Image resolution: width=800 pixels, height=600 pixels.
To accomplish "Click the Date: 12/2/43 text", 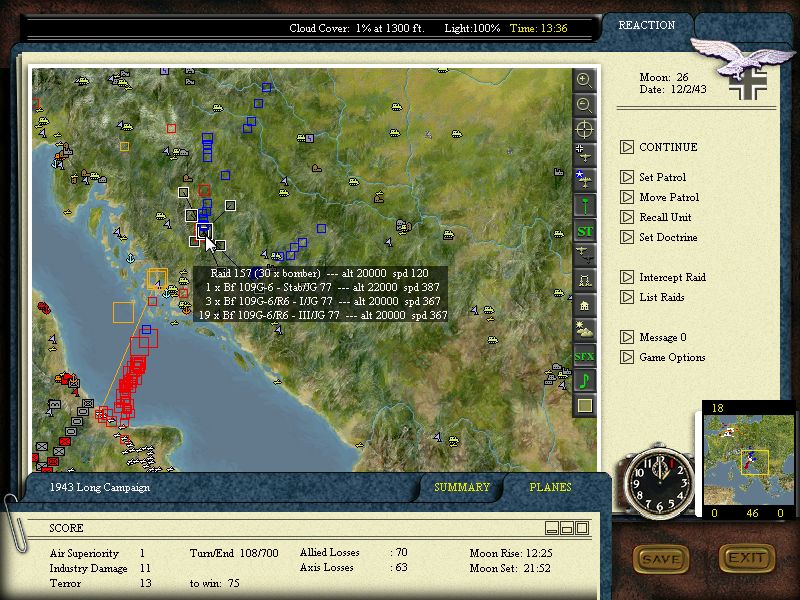I will click(x=673, y=89).
